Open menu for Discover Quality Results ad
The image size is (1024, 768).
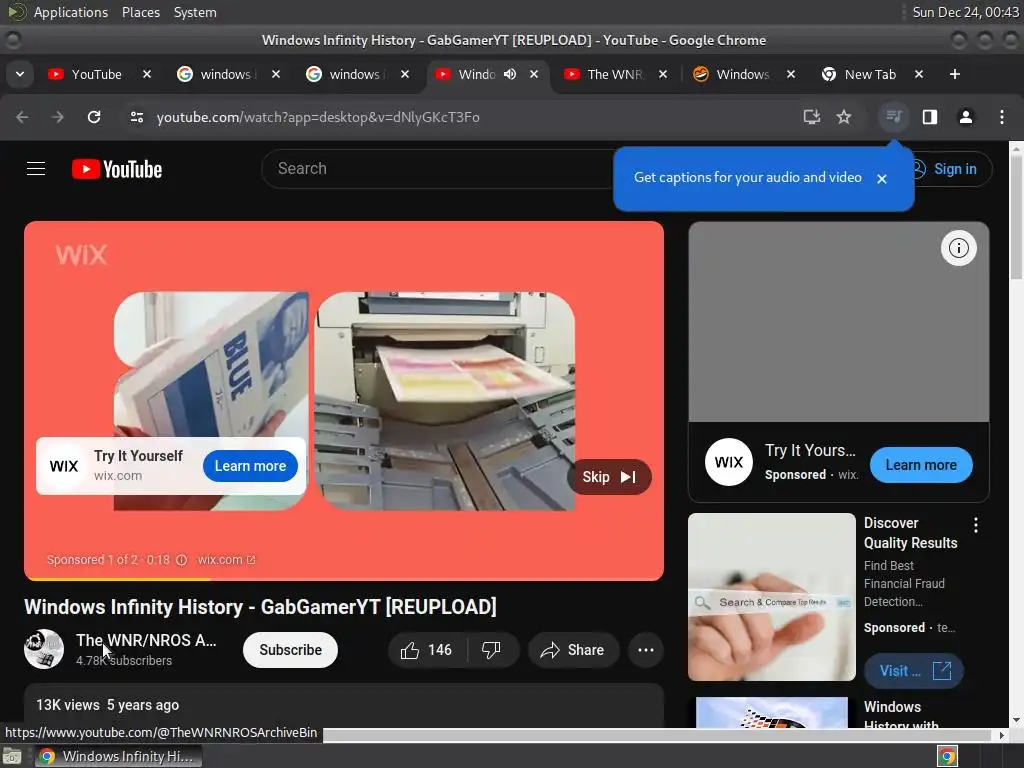[976, 525]
